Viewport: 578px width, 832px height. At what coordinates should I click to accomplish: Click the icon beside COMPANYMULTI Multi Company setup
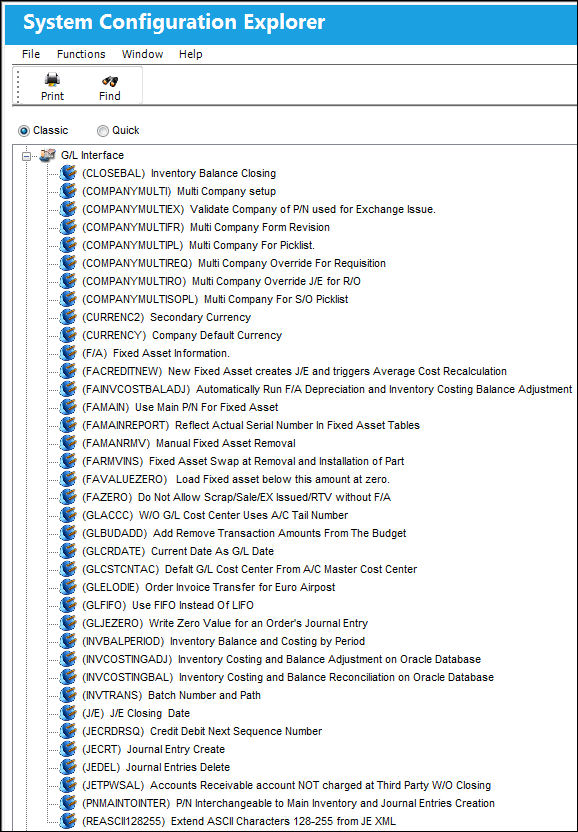(68, 191)
